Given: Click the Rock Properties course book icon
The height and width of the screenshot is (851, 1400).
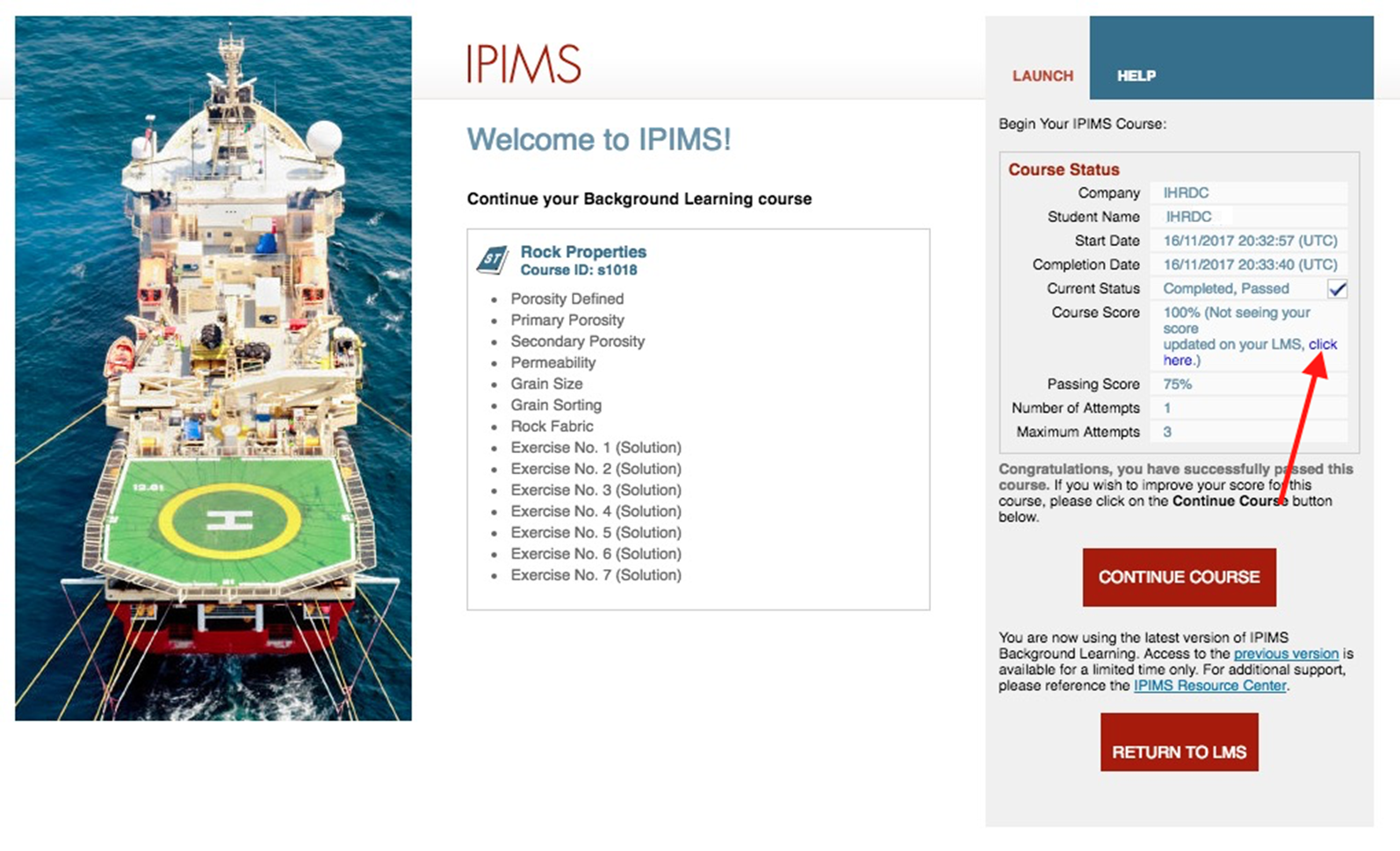Looking at the screenshot, I should tap(493, 260).
